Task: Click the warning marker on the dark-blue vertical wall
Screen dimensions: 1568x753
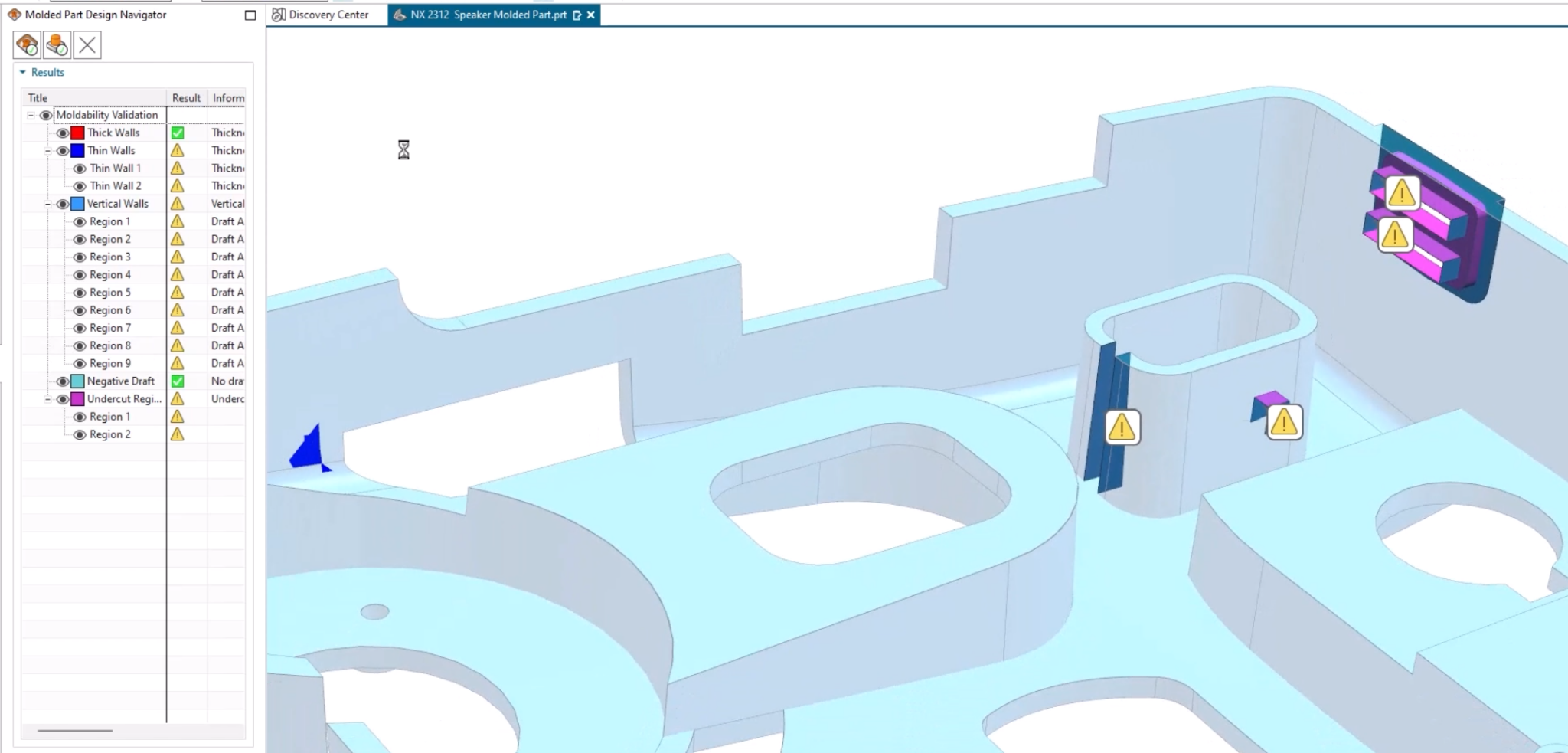Action: point(1122,427)
